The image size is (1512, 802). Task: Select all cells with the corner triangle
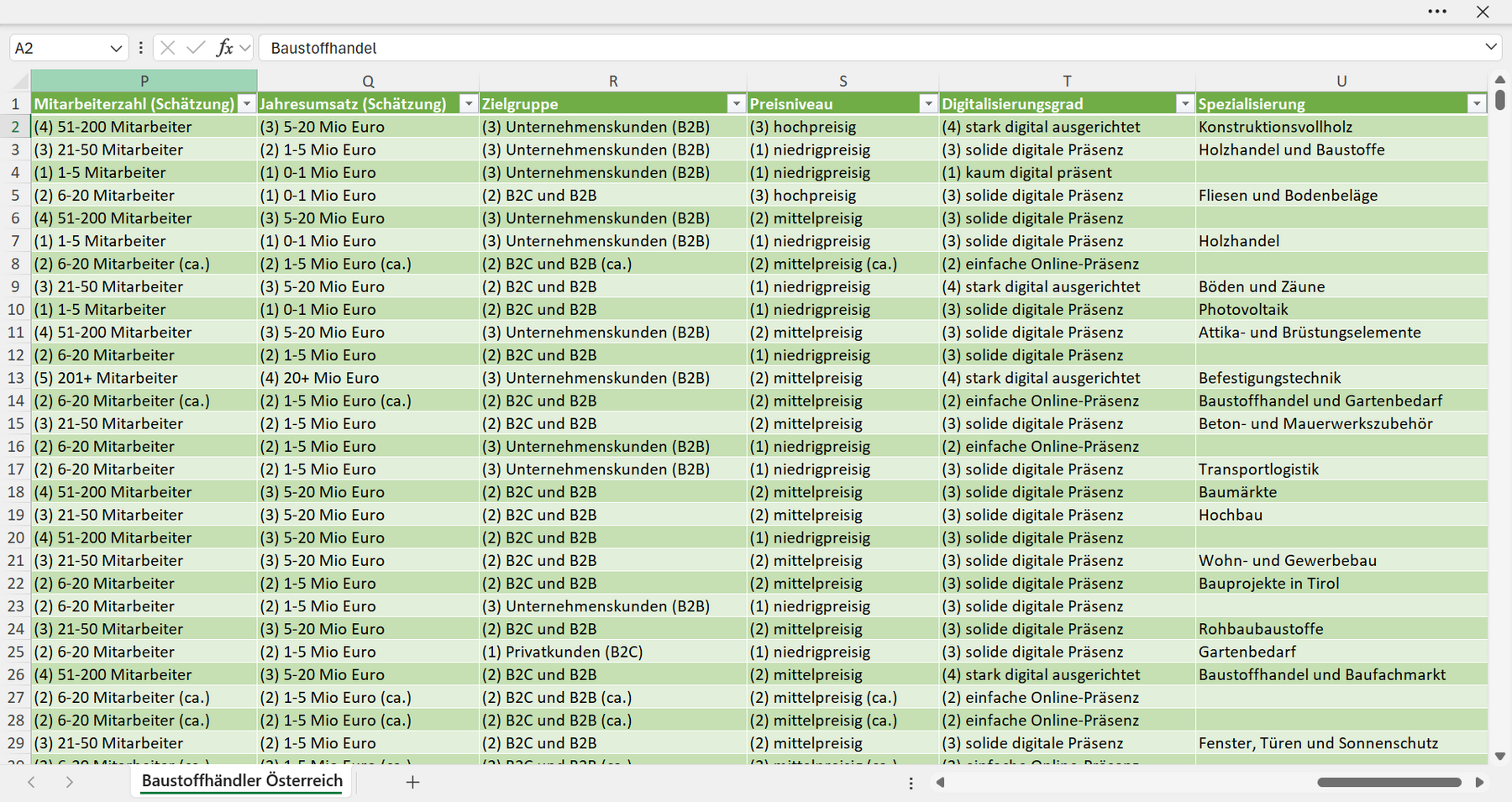click(x=20, y=81)
